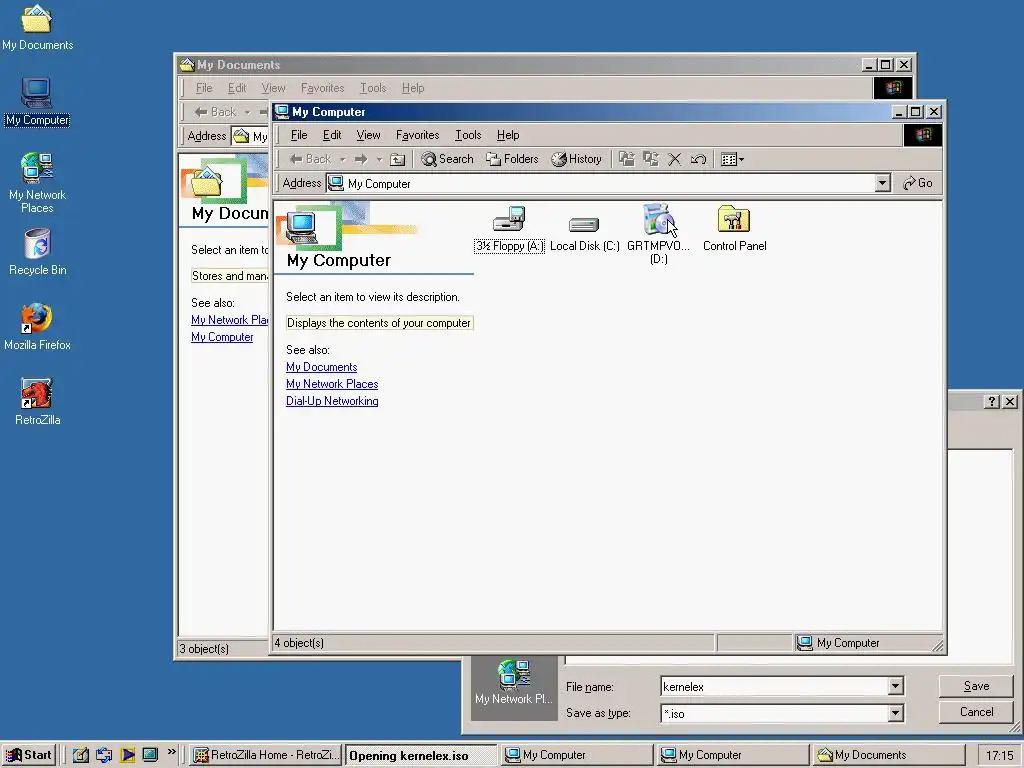Image resolution: width=1024 pixels, height=768 pixels.
Task: Click the Start button
Action: [28, 755]
